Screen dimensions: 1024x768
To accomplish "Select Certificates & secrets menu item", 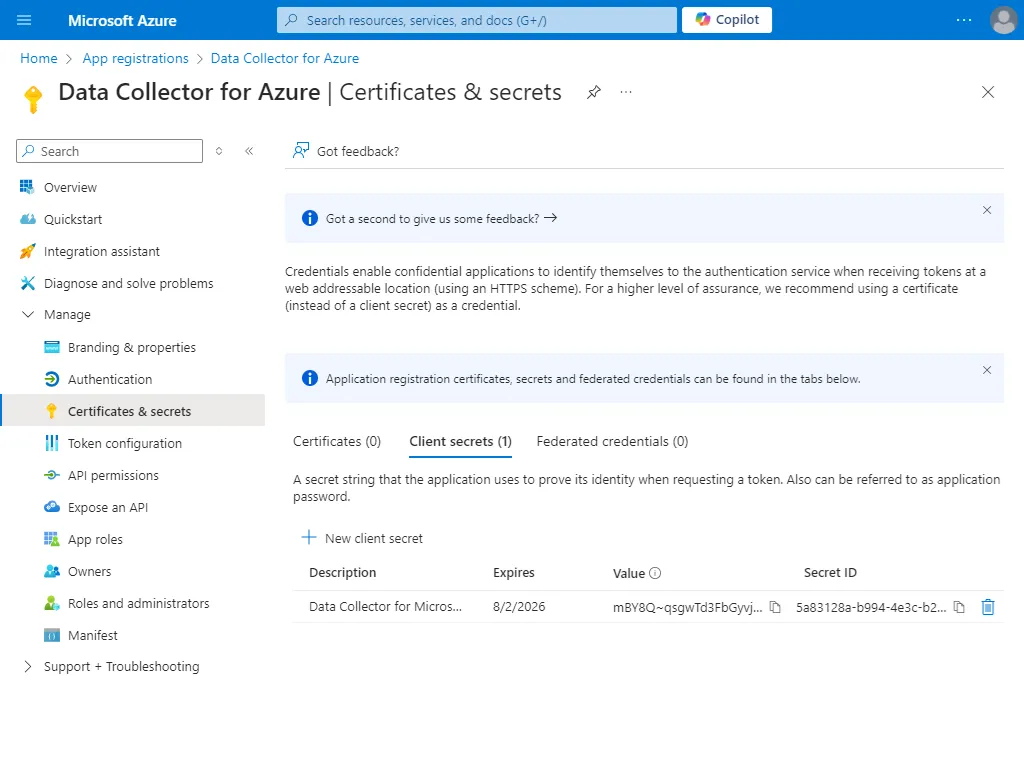I will 133,411.
